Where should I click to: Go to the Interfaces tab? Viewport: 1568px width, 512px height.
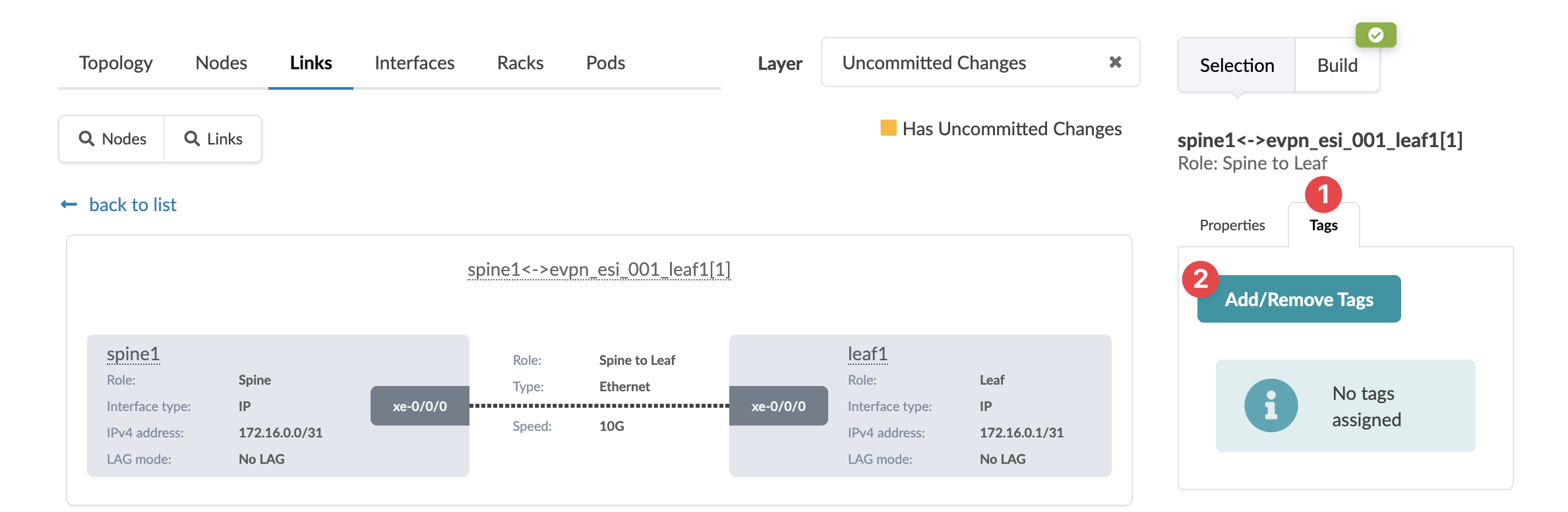pyautogui.click(x=414, y=63)
